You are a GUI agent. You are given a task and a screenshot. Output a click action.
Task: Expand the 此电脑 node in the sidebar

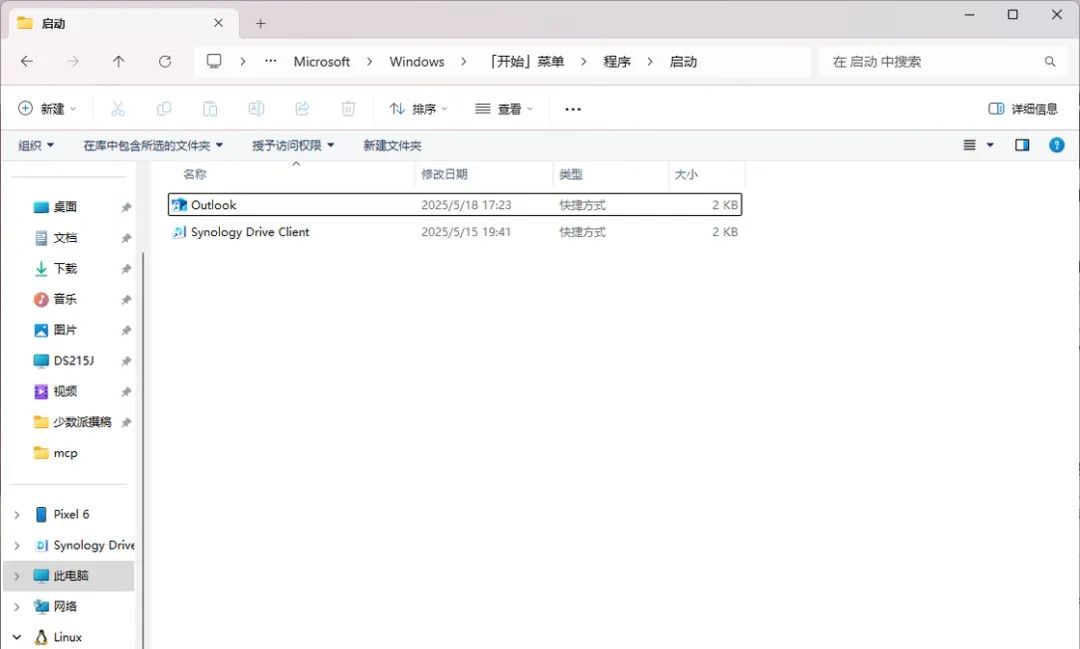click(17, 576)
